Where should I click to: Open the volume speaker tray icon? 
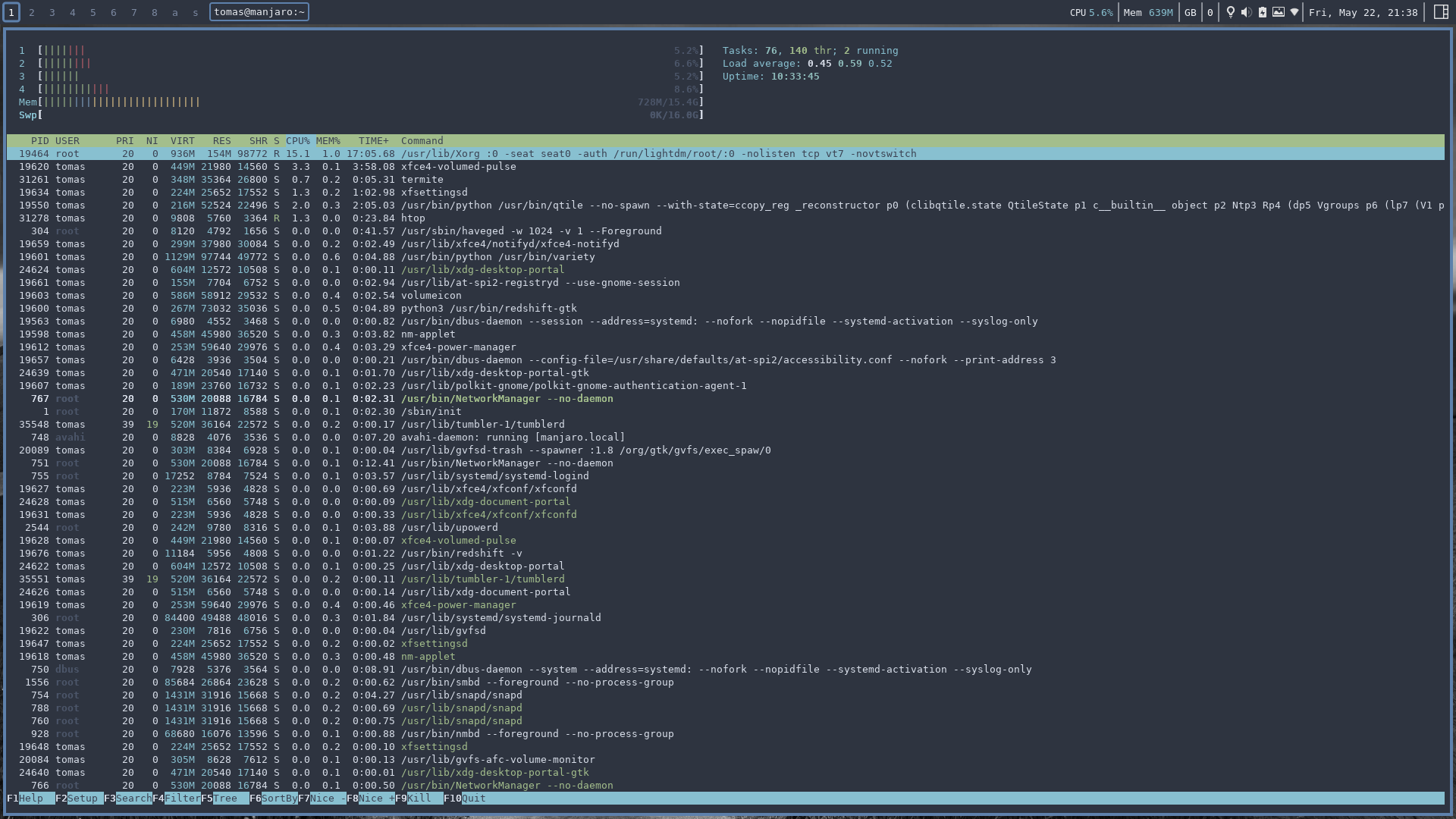coord(1246,12)
